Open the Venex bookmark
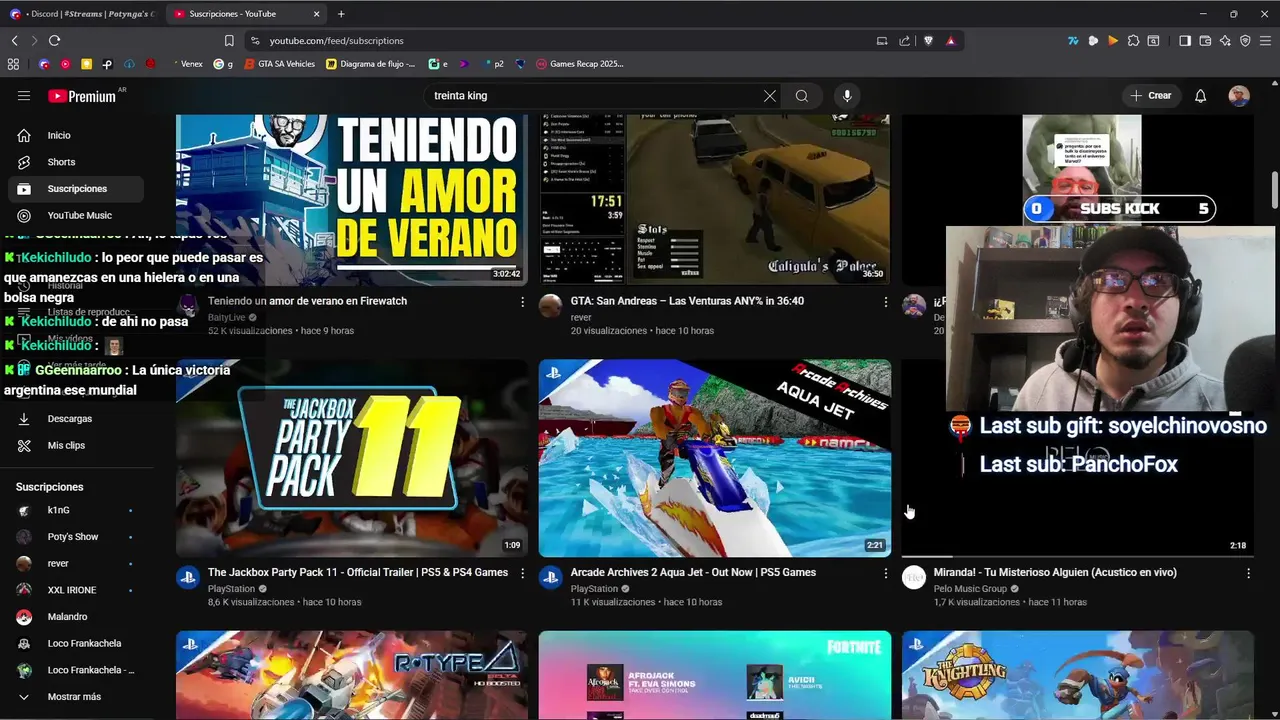Screen dimensions: 1280x720 click(x=190, y=64)
